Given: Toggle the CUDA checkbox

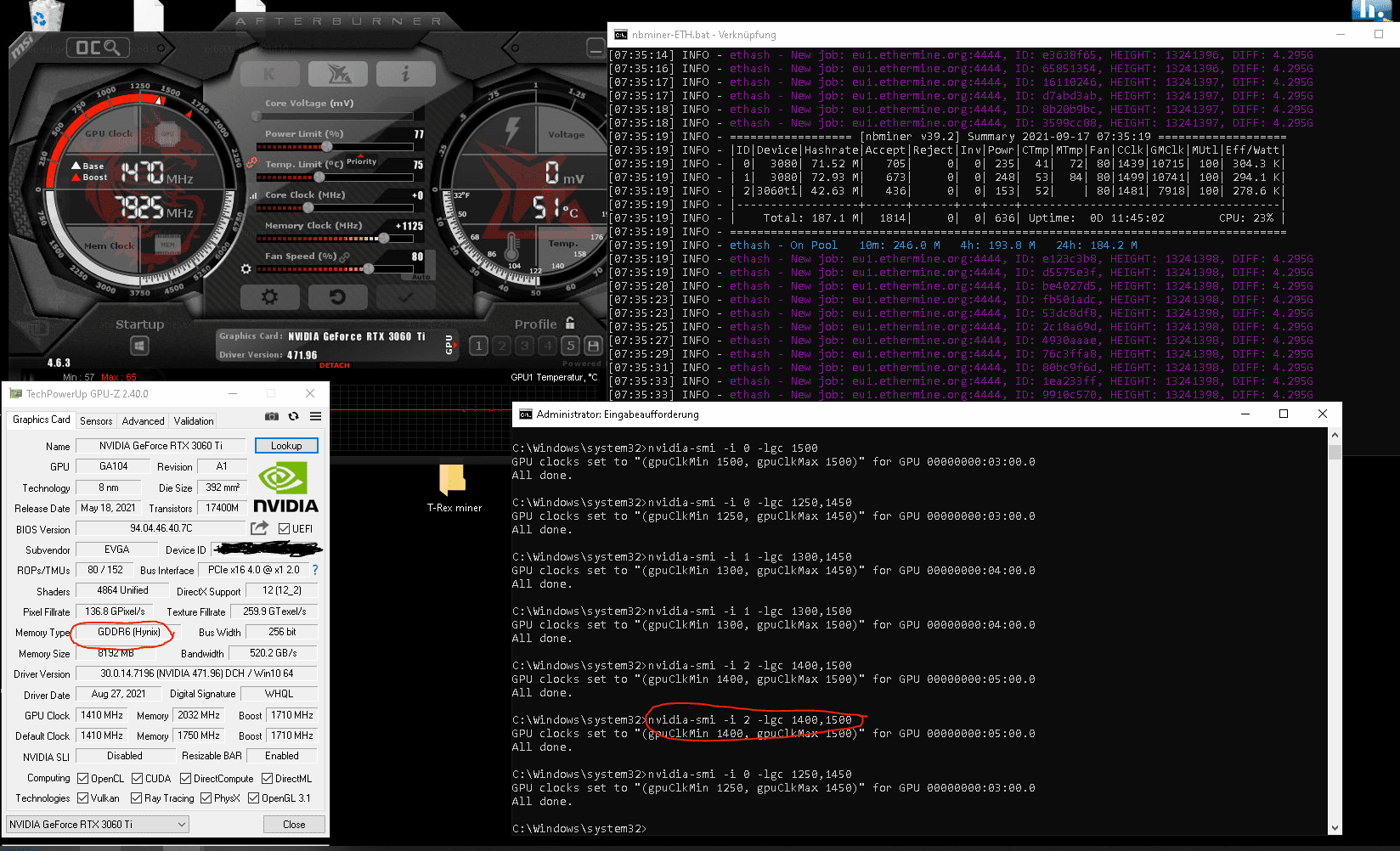Looking at the screenshot, I should click(137, 778).
